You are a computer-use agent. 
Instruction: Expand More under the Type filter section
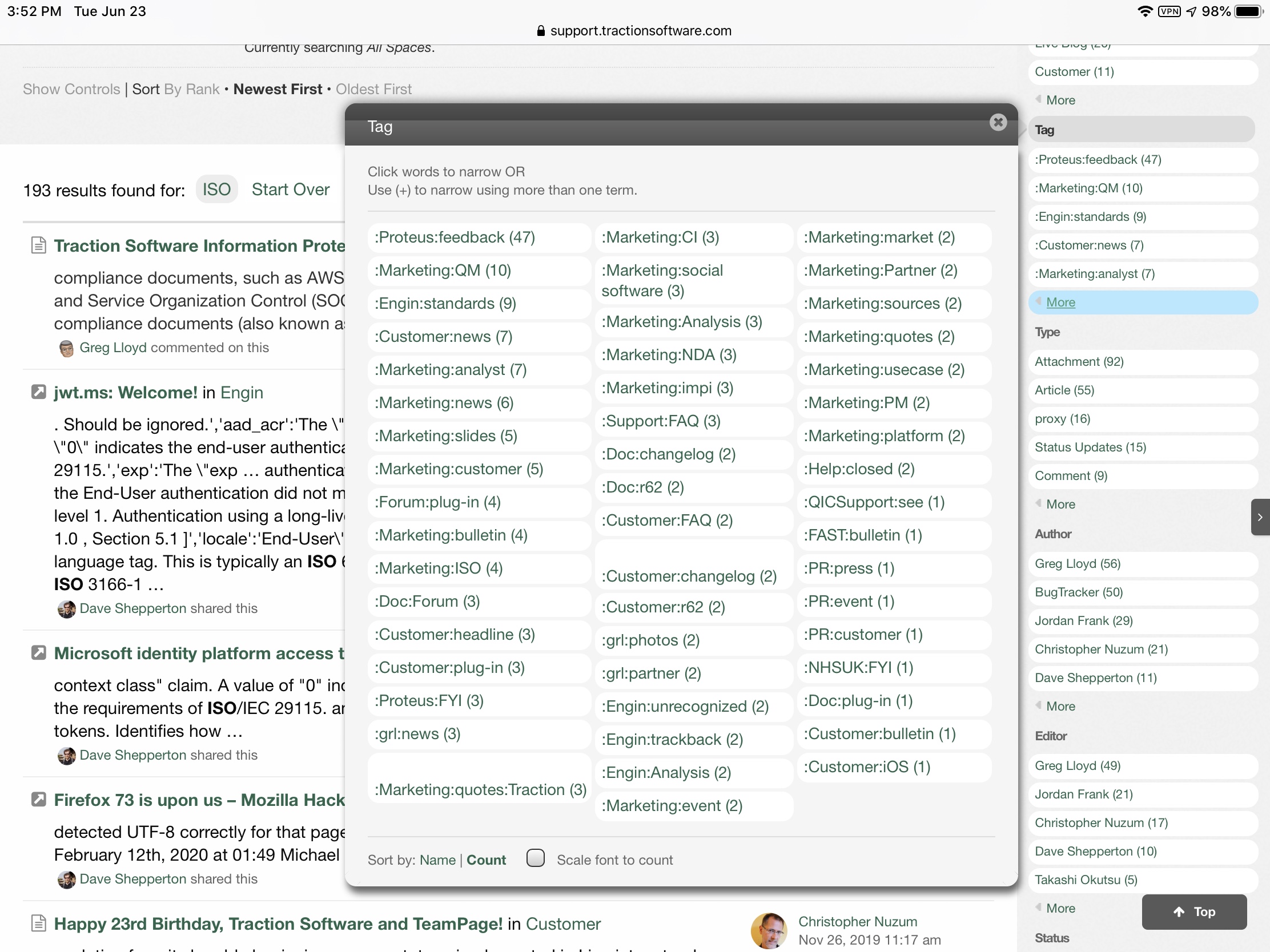[x=1060, y=505]
